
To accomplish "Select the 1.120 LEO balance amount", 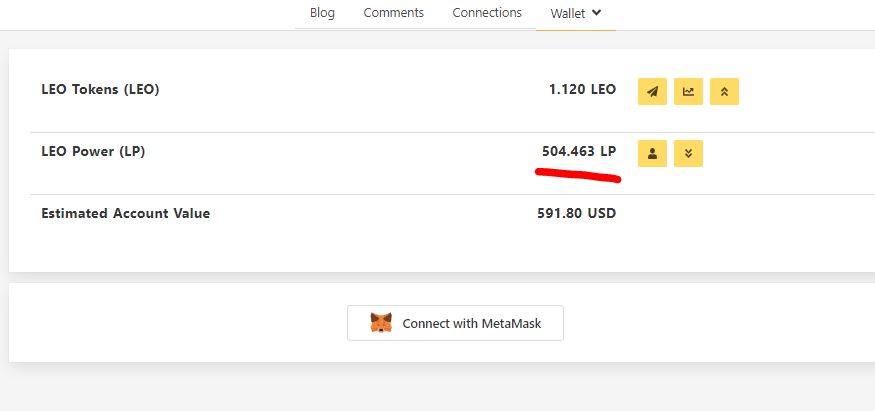I will tap(583, 89).
